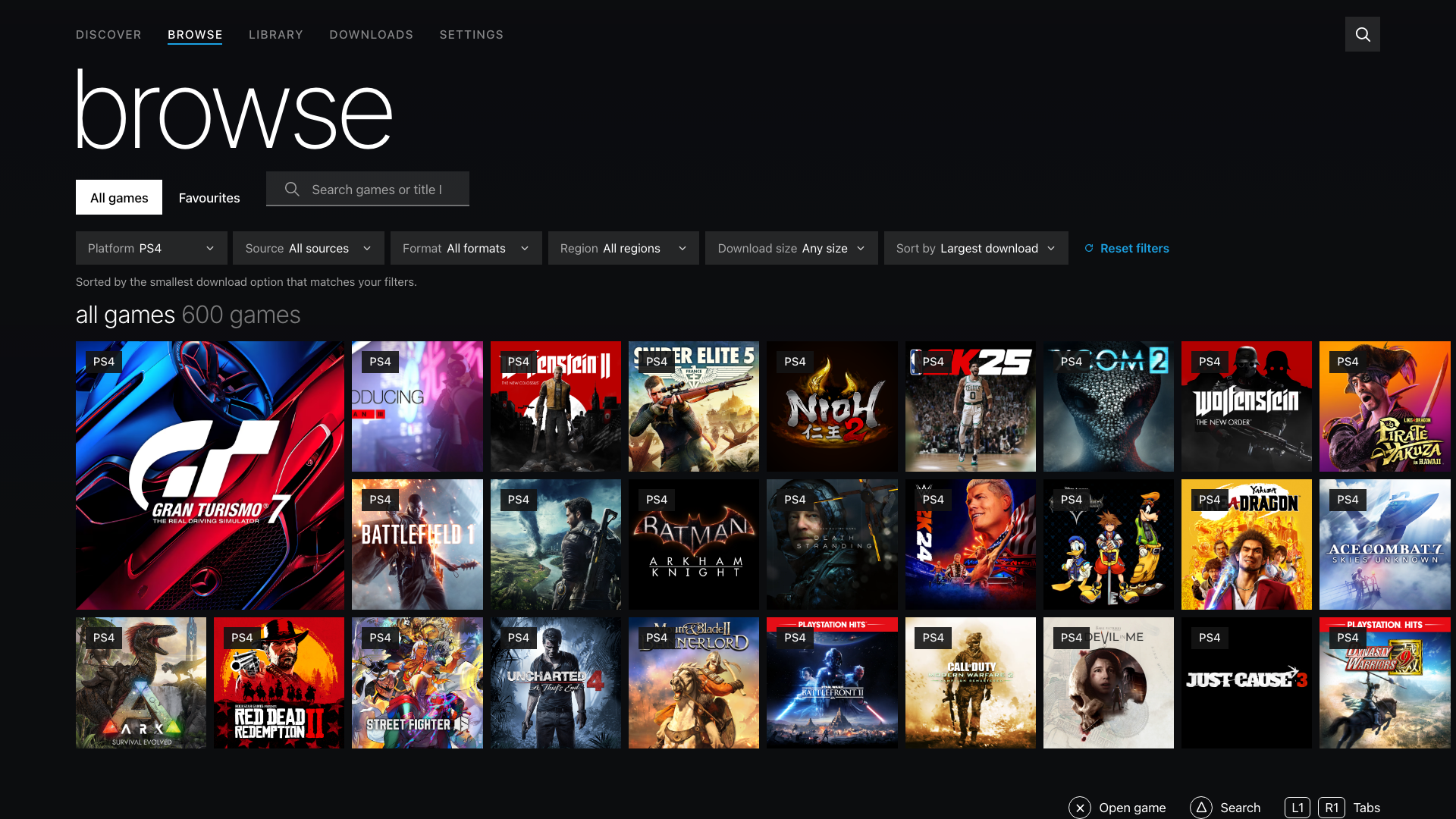Click the refresh icon beside Reset filters

(x=1089, y=248)
